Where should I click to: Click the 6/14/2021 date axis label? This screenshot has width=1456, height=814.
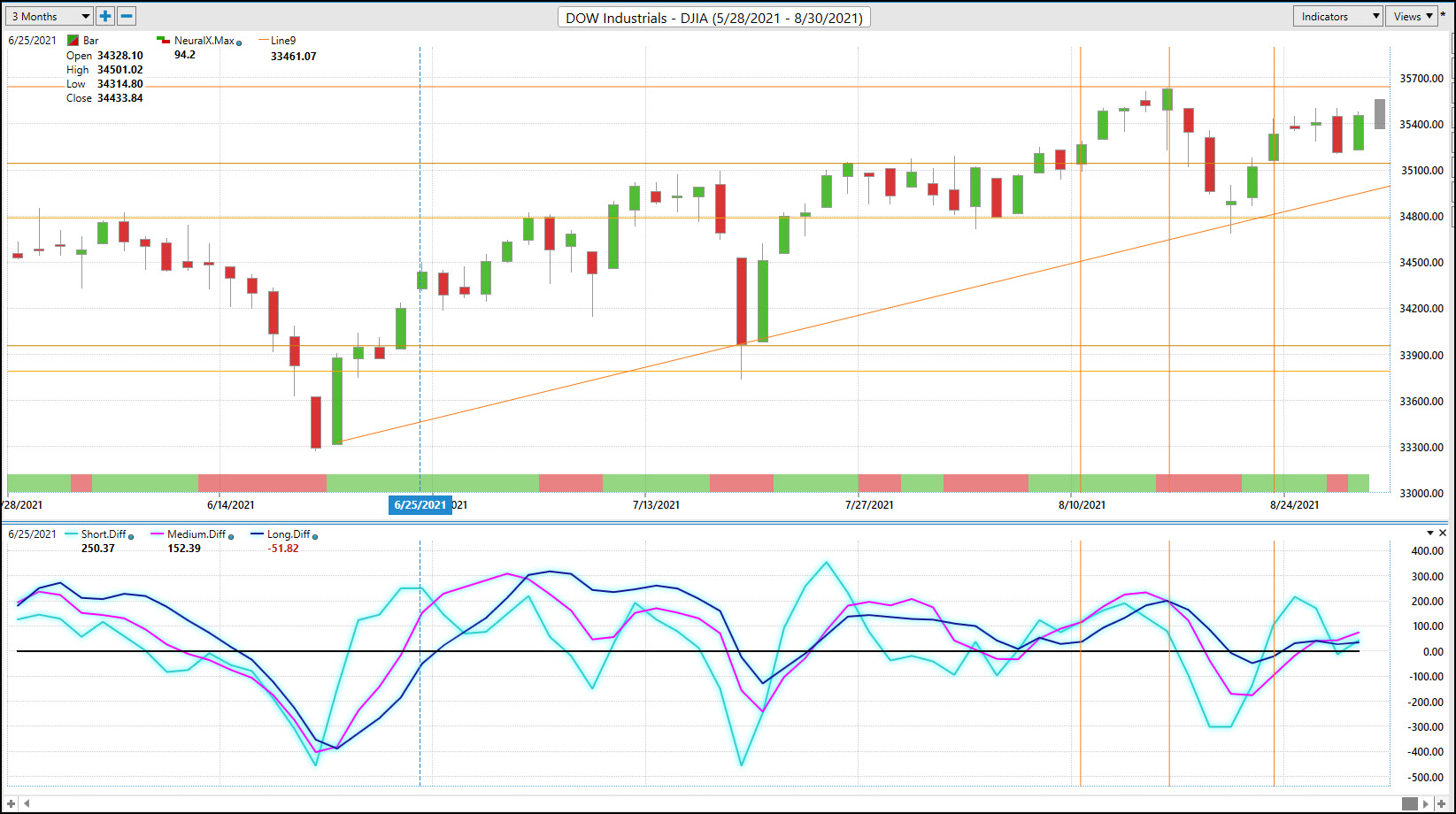(x=230, y=504)
